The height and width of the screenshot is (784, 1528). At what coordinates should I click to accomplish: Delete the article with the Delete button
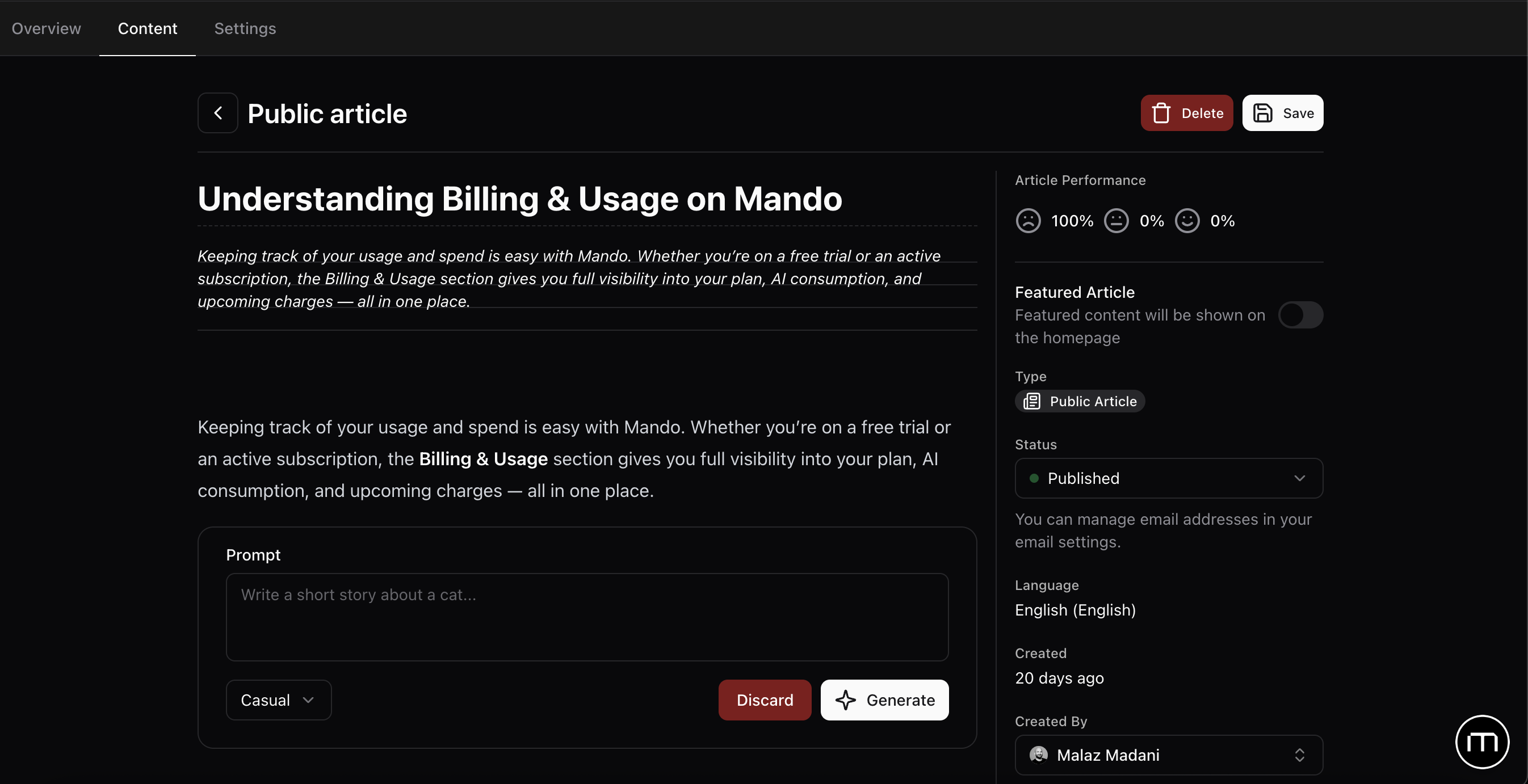pos(1186,113)
